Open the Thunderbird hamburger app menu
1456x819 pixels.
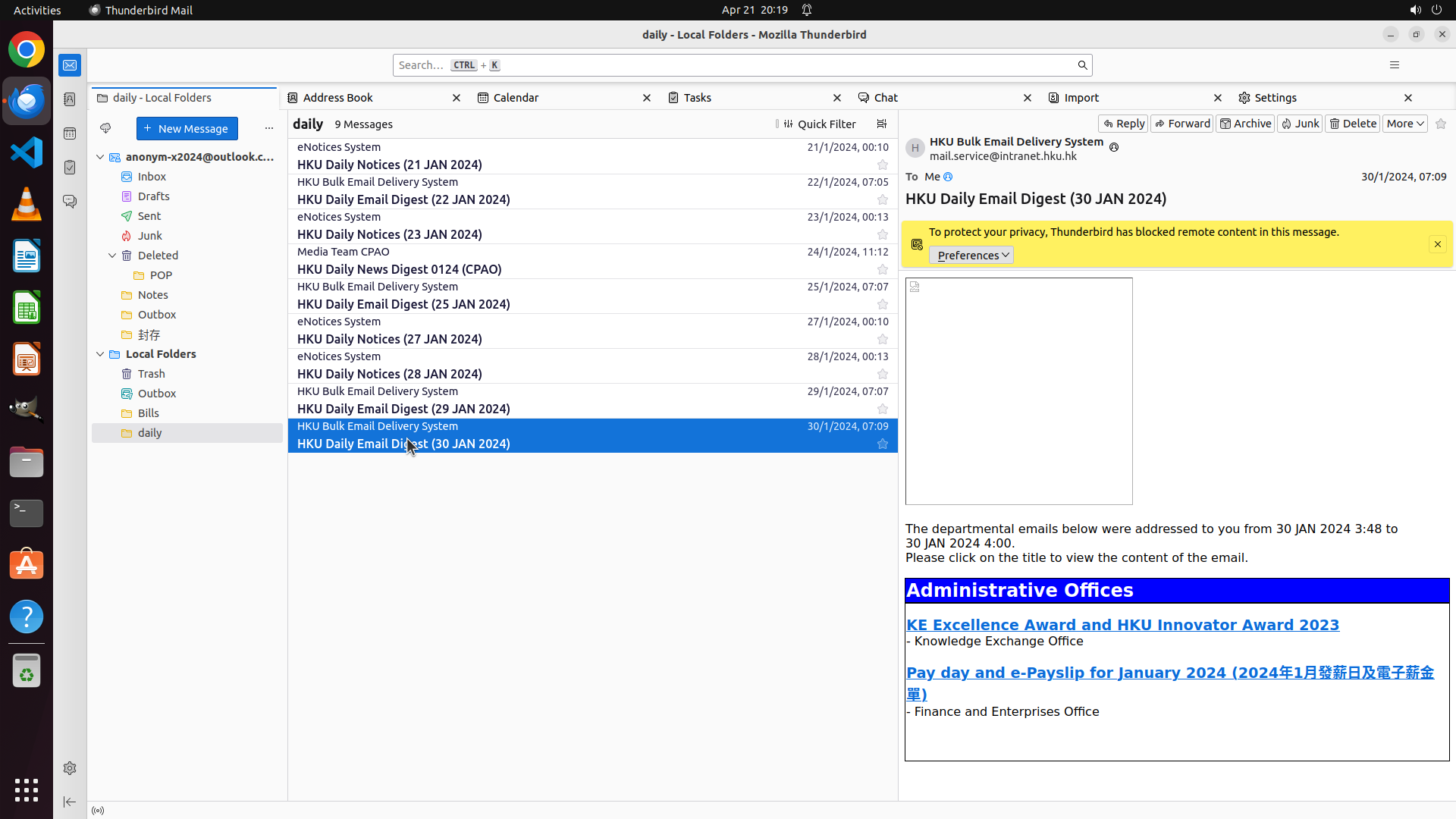(x=1394, y=65)
